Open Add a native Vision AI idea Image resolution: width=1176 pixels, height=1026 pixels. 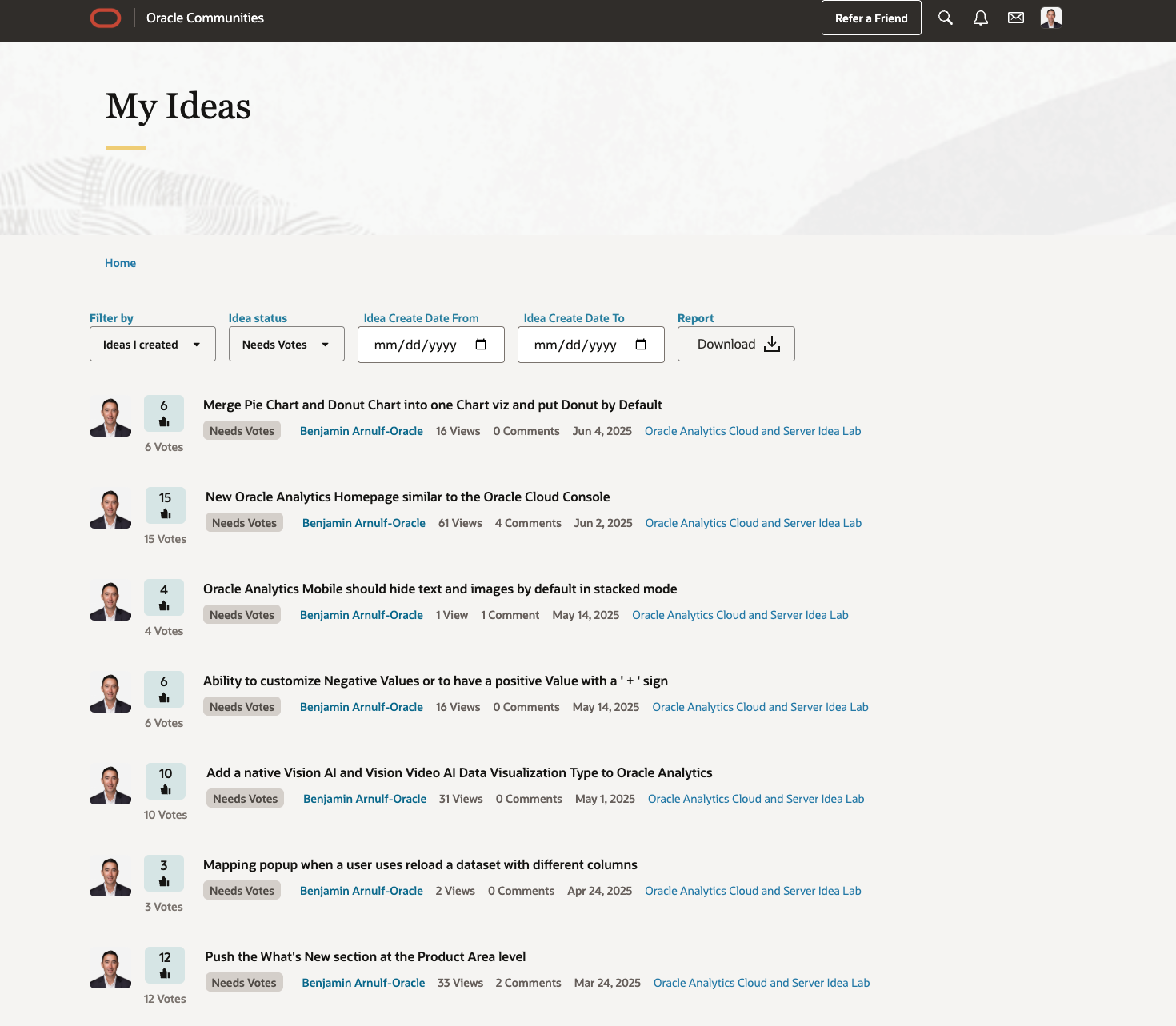[x=459, y=772]
